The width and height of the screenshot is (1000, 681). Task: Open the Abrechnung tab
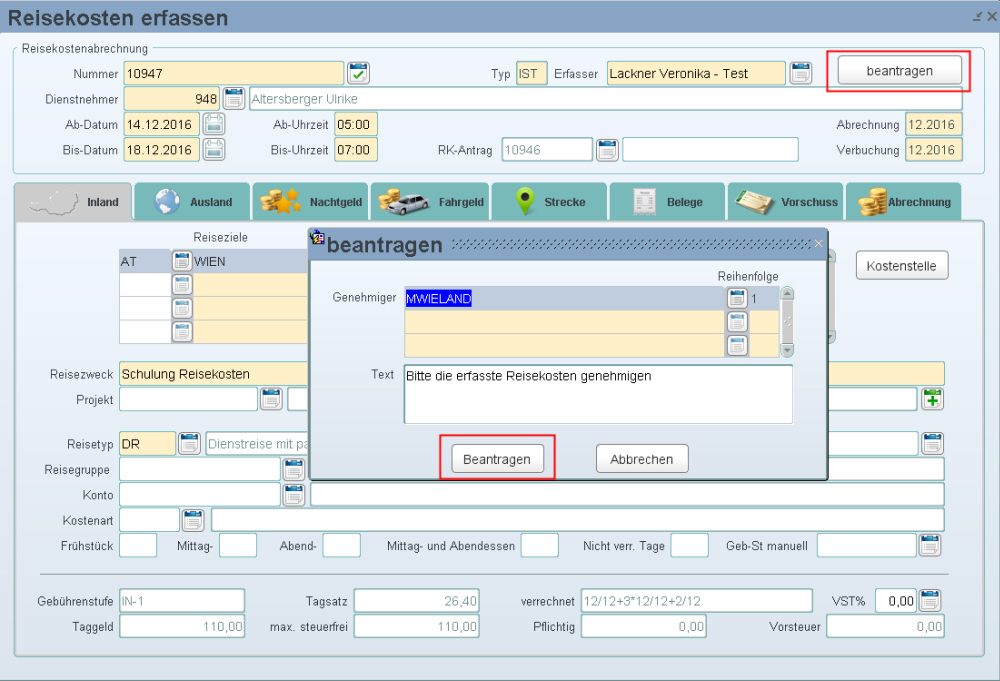(x=904, y=202)
